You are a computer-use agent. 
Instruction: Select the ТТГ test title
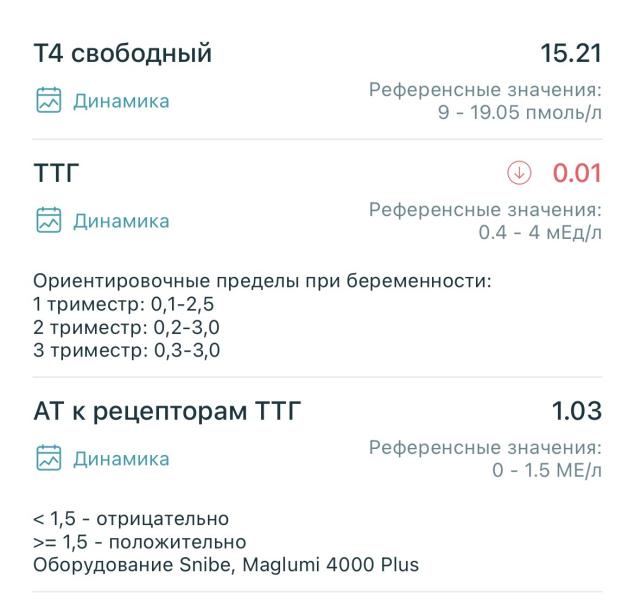point(56,173)
